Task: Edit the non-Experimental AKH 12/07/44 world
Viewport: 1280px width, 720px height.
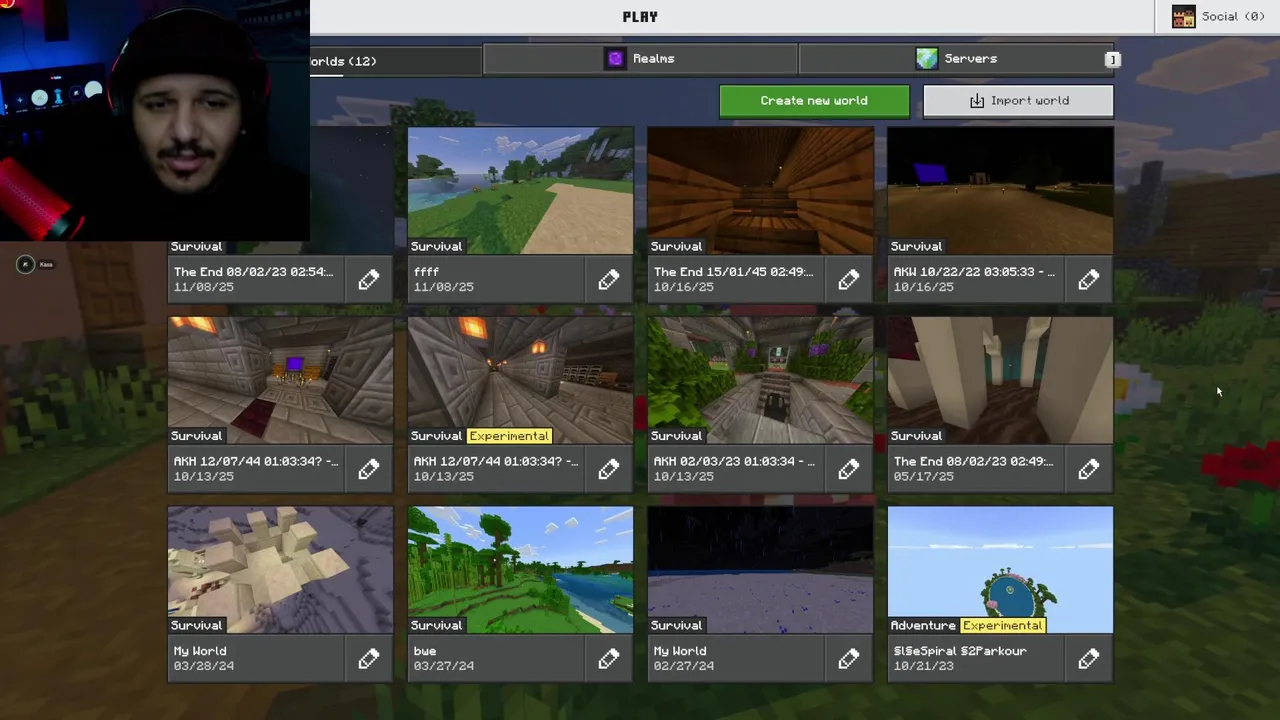Action: pos(369,470)
